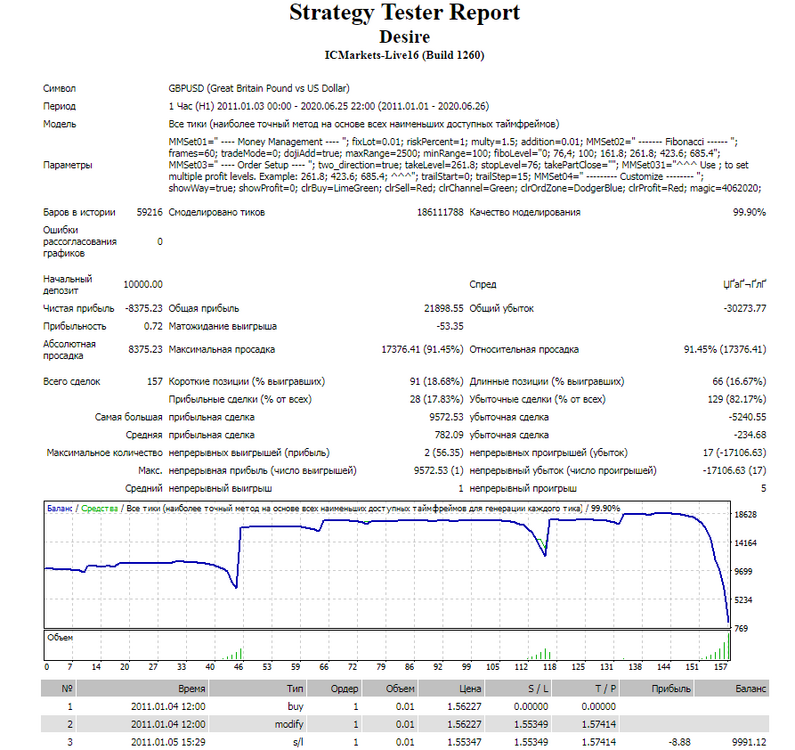
Task: Click chart Y-axis value 769
Action: click(x=741, y=628)
